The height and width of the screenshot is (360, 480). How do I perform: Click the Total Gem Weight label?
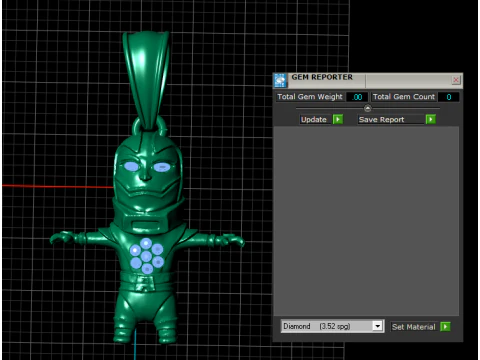point(310,97)
